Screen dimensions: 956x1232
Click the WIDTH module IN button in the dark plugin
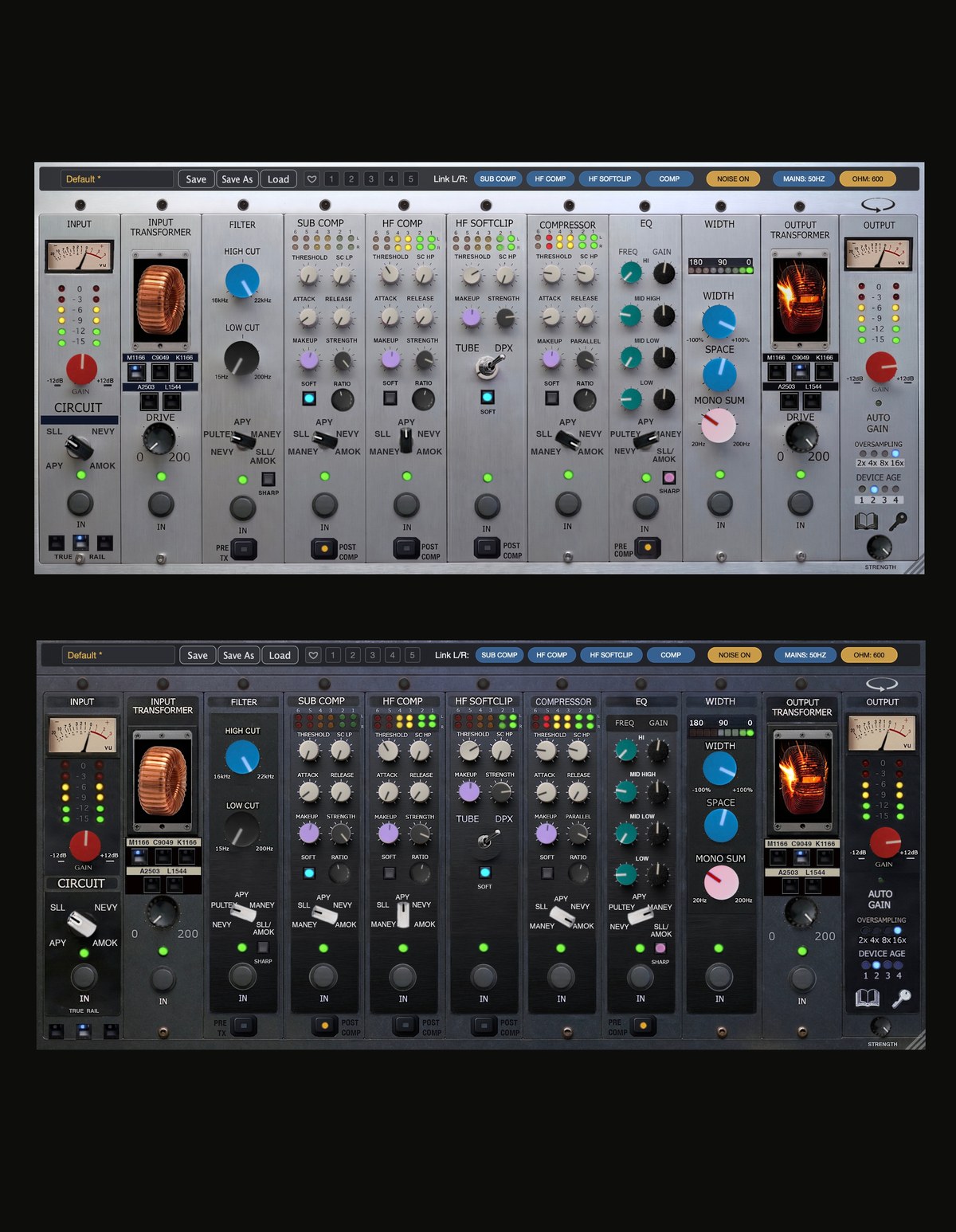coord(719,976)
